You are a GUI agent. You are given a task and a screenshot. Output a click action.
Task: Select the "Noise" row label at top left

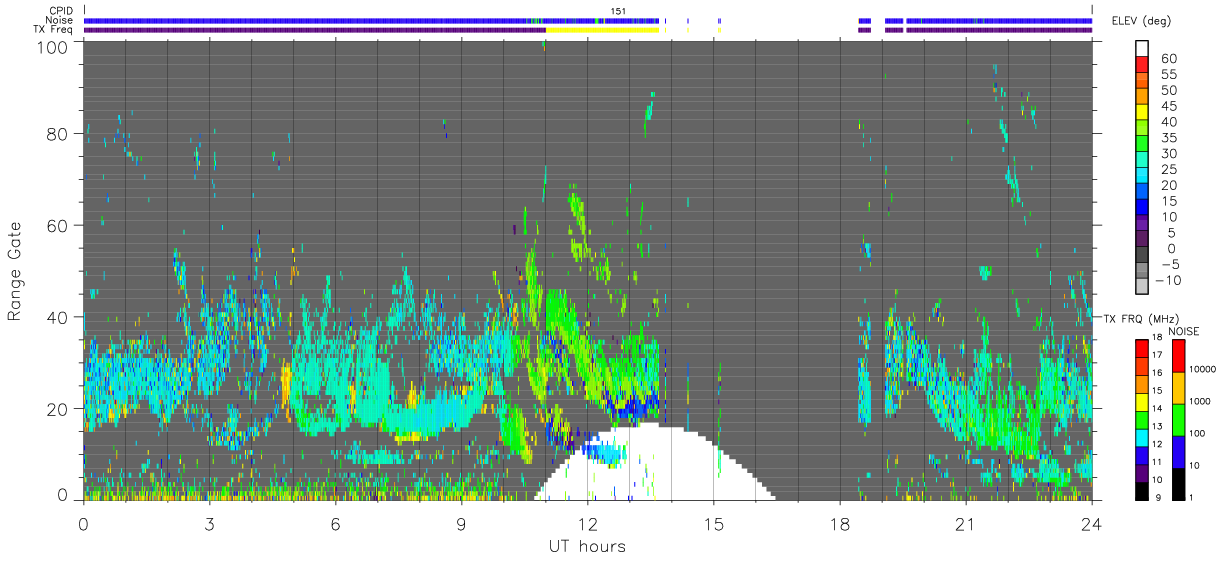coord(60,20)
